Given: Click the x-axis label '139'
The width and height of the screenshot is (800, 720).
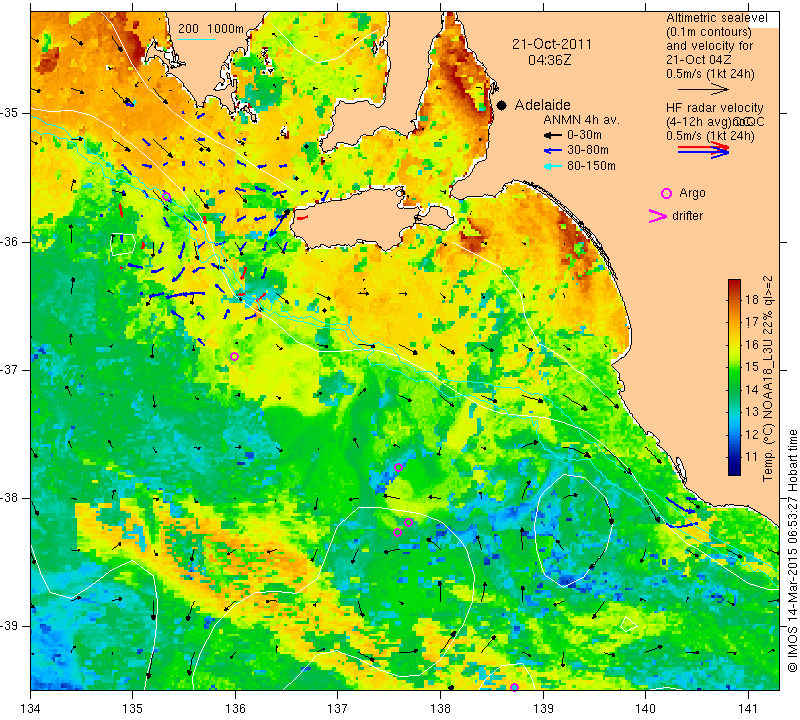Looking at the screenshot, I should coord(543,708).
